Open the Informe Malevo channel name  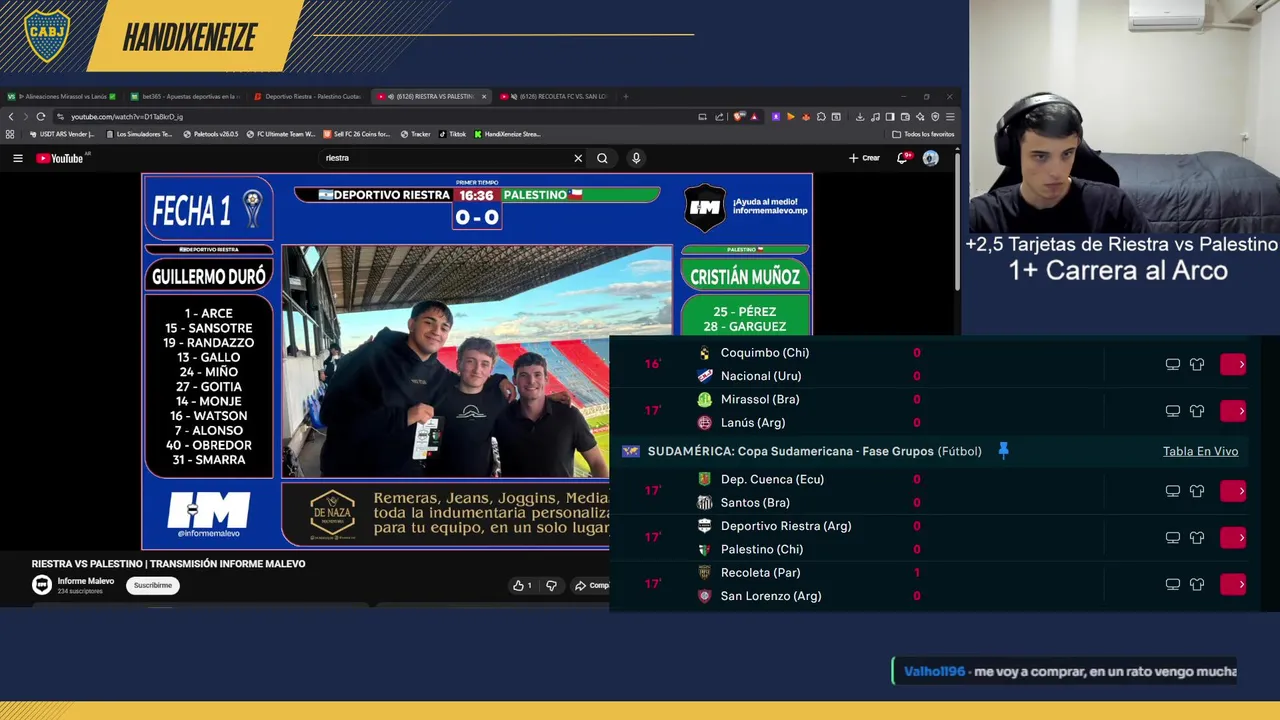tap(86, 581)
